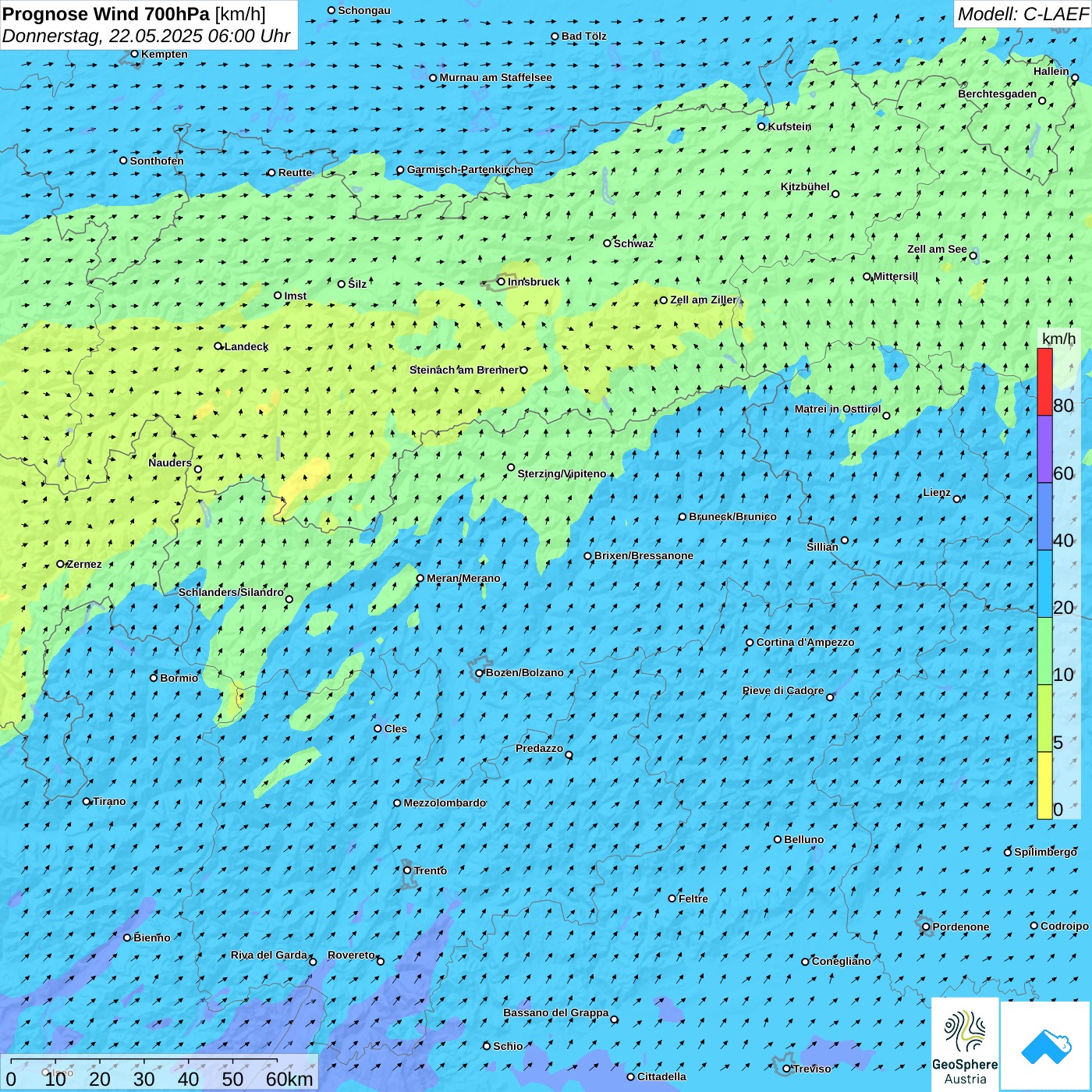Select the Bozen/Bolzano location marker
This screenshot has width=1092, height=1092.
coord(479,673)
